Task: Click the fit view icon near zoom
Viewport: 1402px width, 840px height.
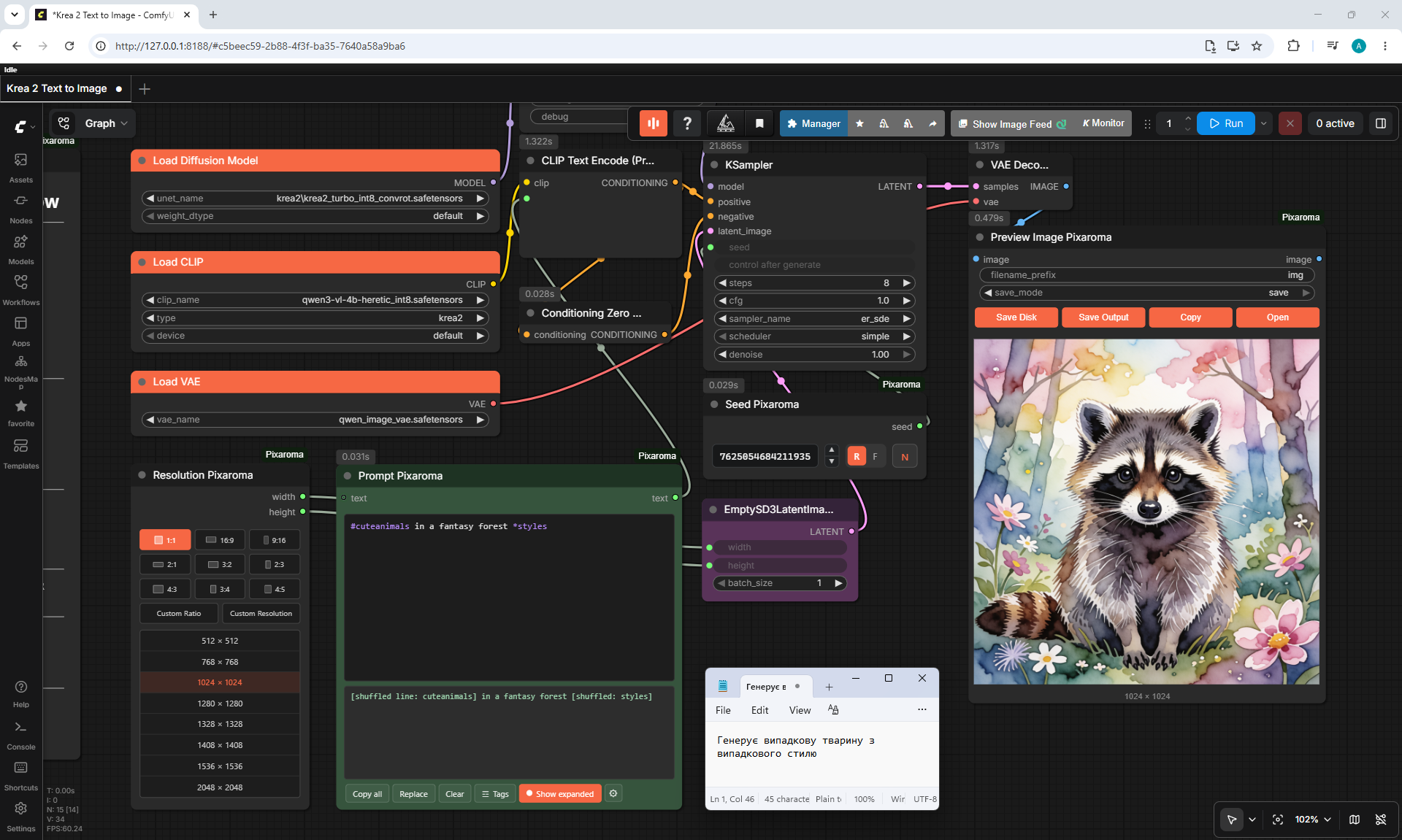Action: [x=1278, y=820]
